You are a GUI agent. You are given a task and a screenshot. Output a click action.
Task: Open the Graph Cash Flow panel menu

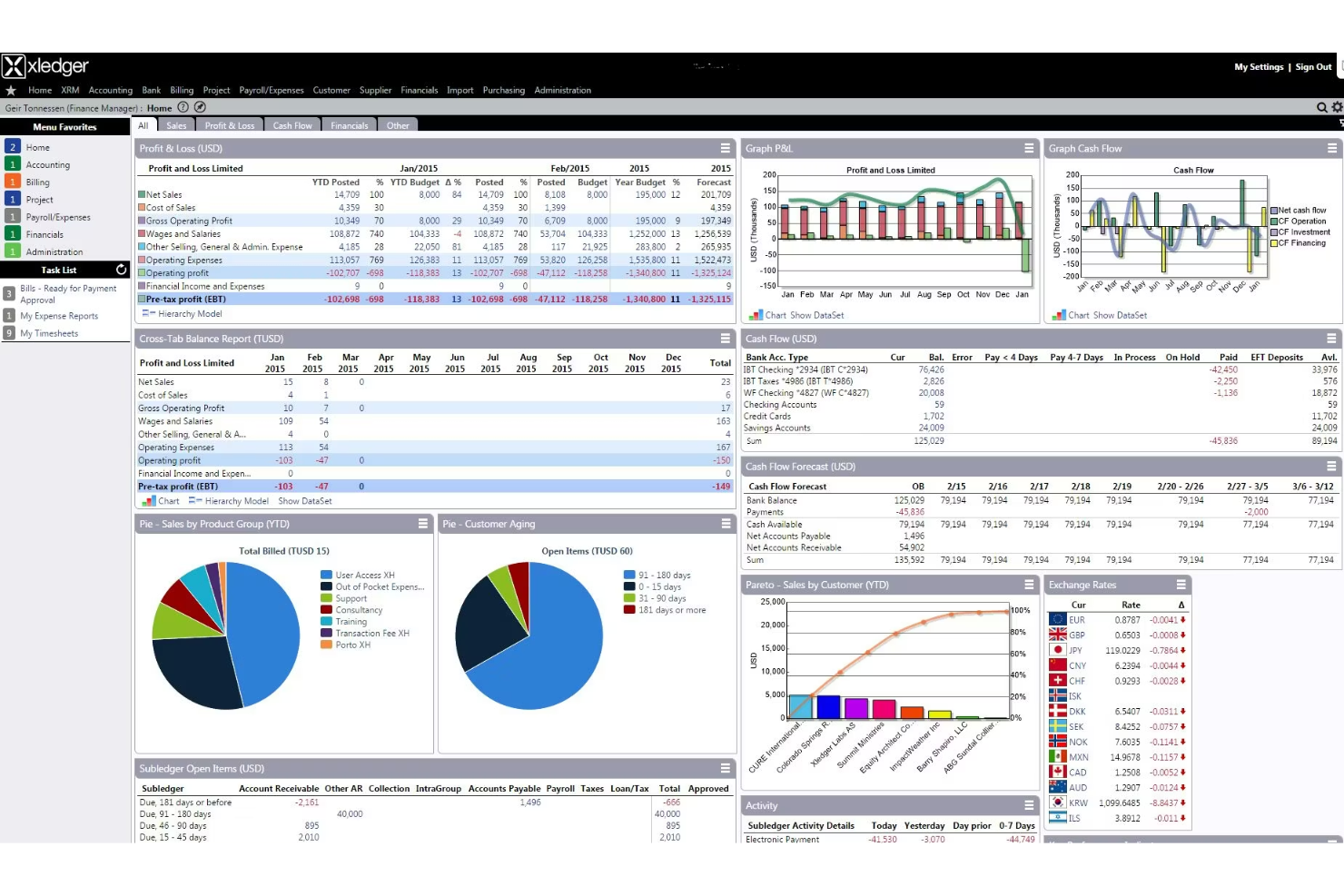coord(1331,148)
